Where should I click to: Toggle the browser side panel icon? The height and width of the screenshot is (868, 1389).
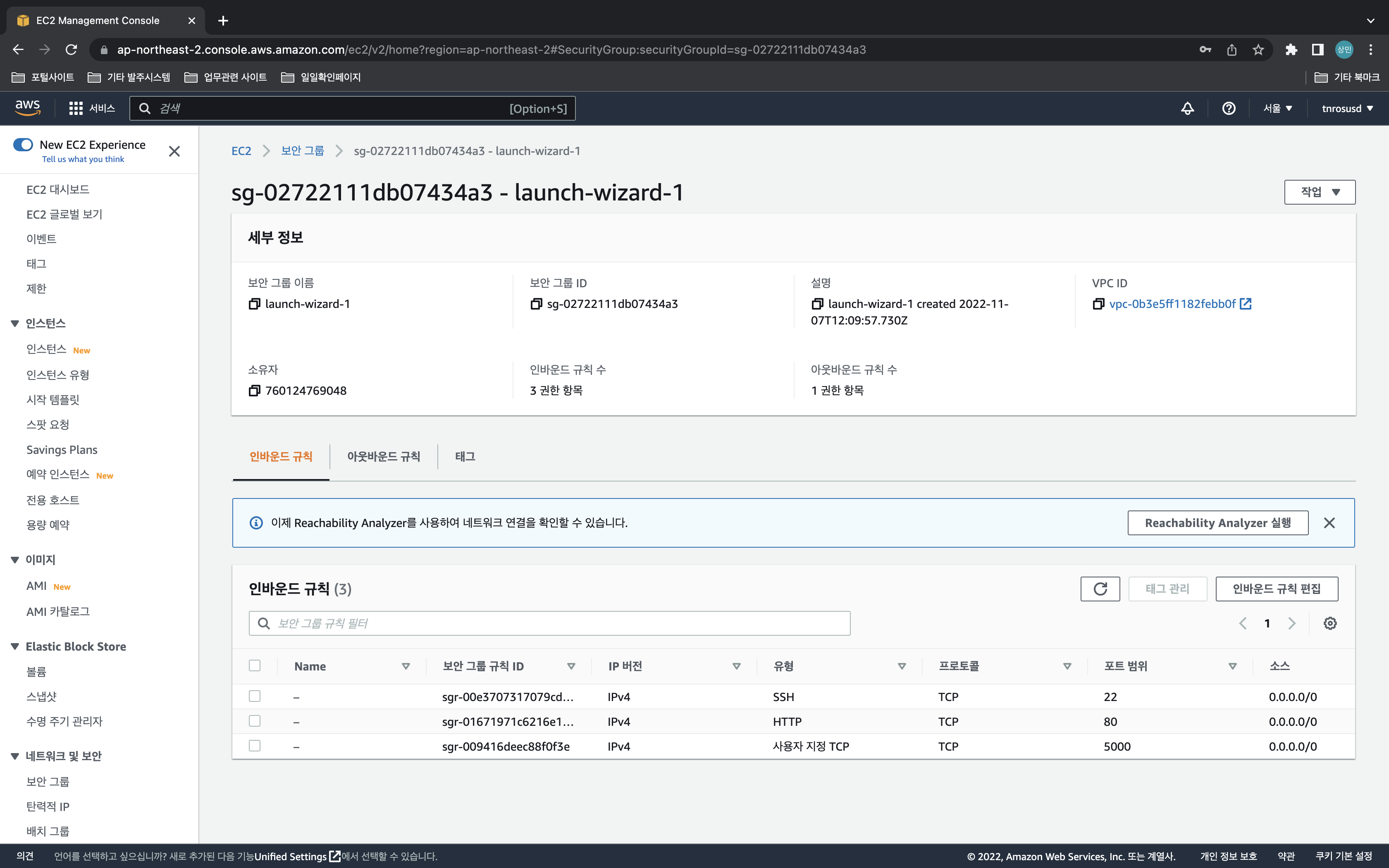(1318, 50)
